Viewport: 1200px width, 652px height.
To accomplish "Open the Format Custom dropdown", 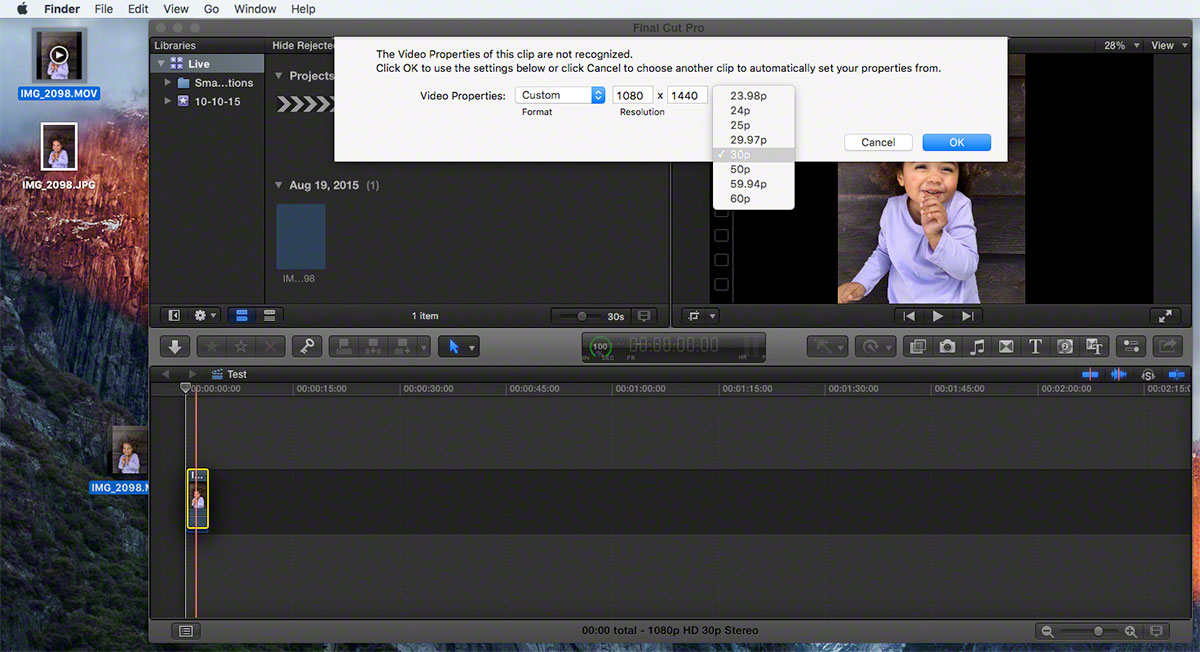I will [561, 95].
